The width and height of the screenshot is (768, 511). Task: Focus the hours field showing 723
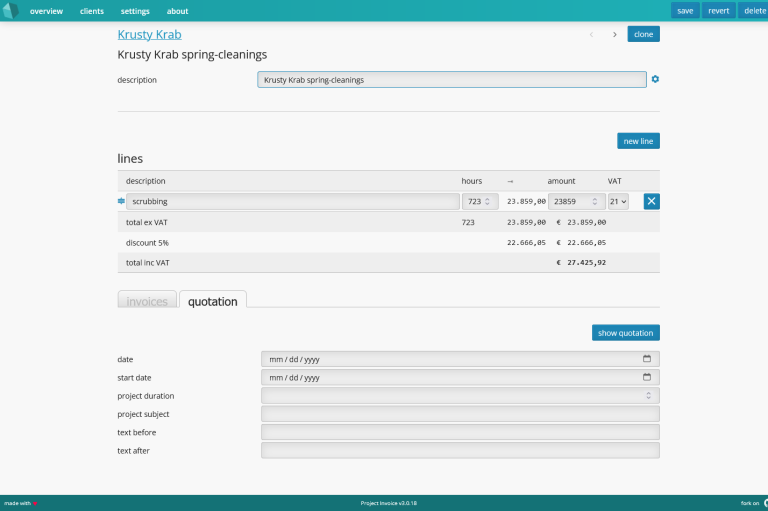pos(480,201)
